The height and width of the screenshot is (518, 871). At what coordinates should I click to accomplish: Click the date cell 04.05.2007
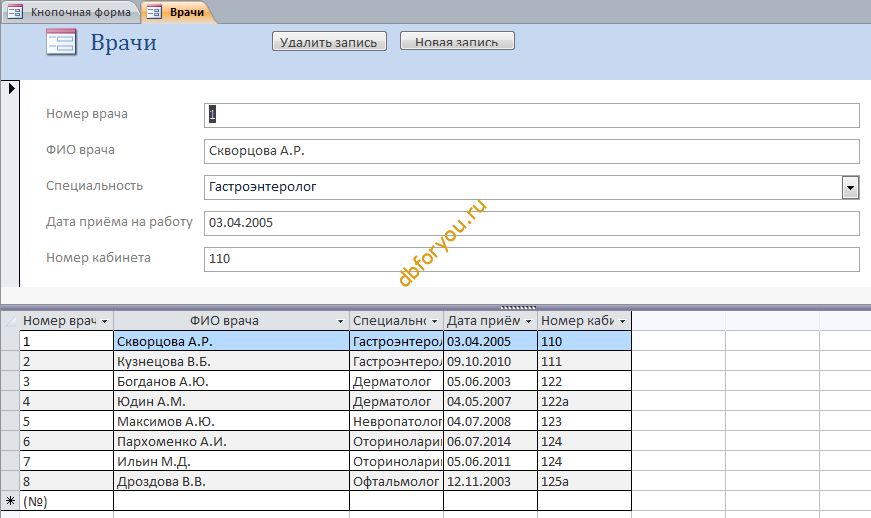pyautogui.click(x=490, y=401)
